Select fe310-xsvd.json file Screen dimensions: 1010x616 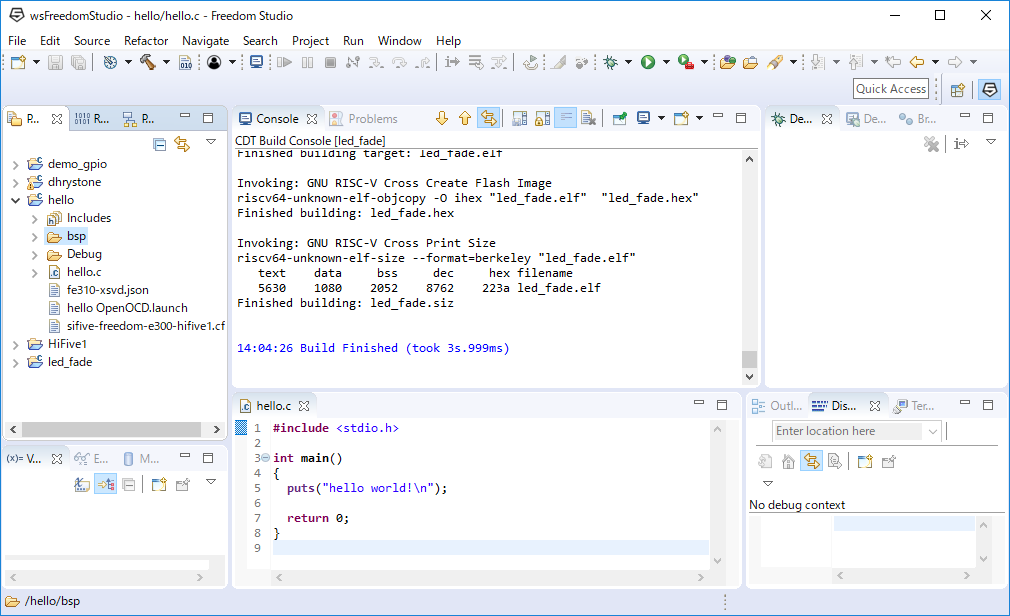108,290
